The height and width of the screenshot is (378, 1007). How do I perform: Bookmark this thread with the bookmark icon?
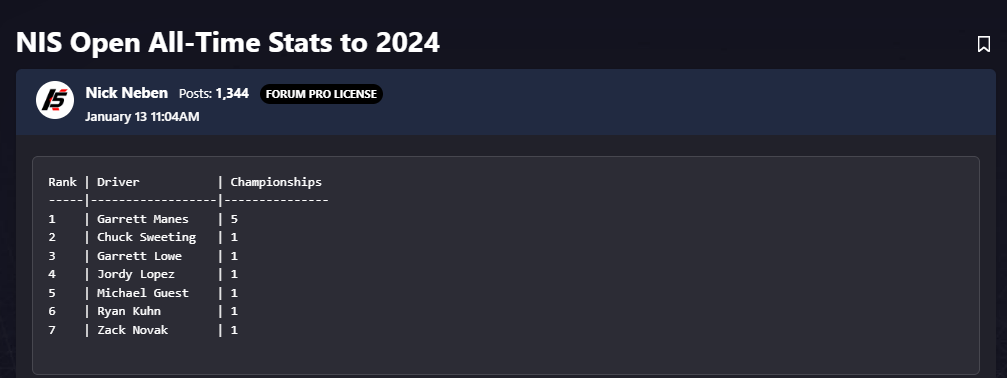(983, 44)
